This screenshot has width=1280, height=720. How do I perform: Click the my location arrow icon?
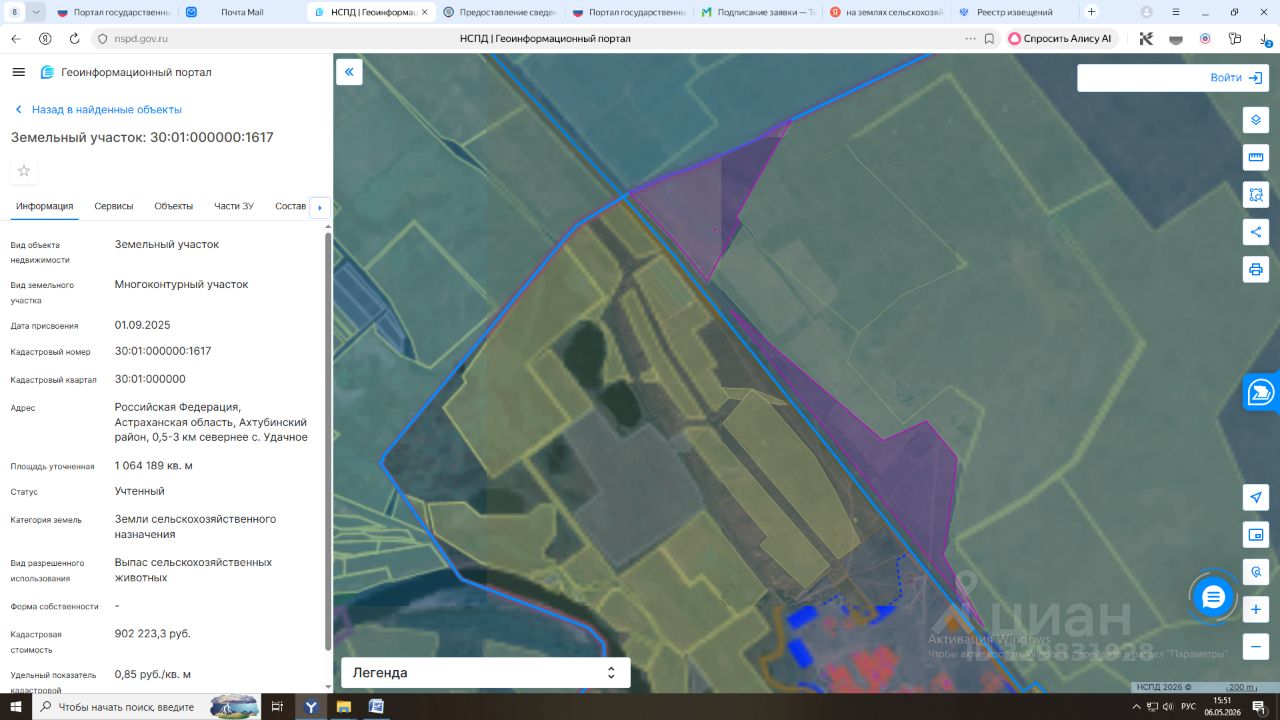[1256, 498]
